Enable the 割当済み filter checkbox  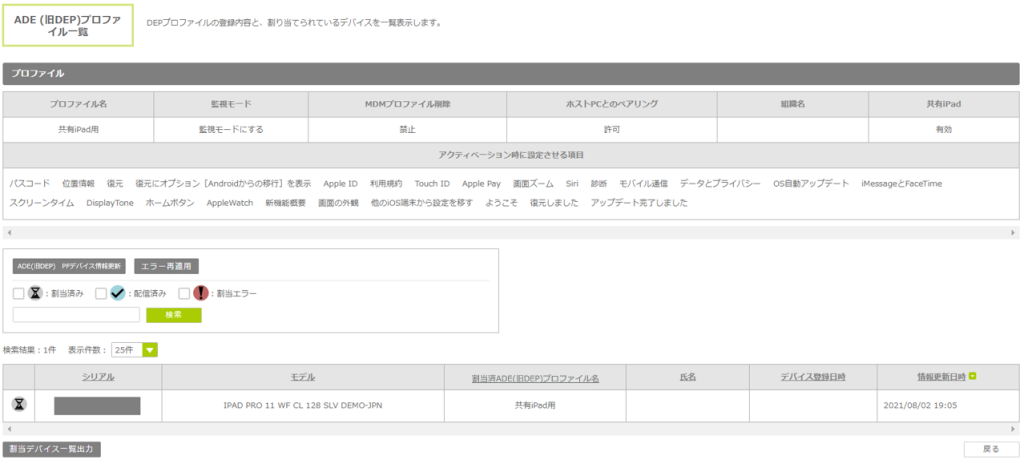tap(19, 294)
